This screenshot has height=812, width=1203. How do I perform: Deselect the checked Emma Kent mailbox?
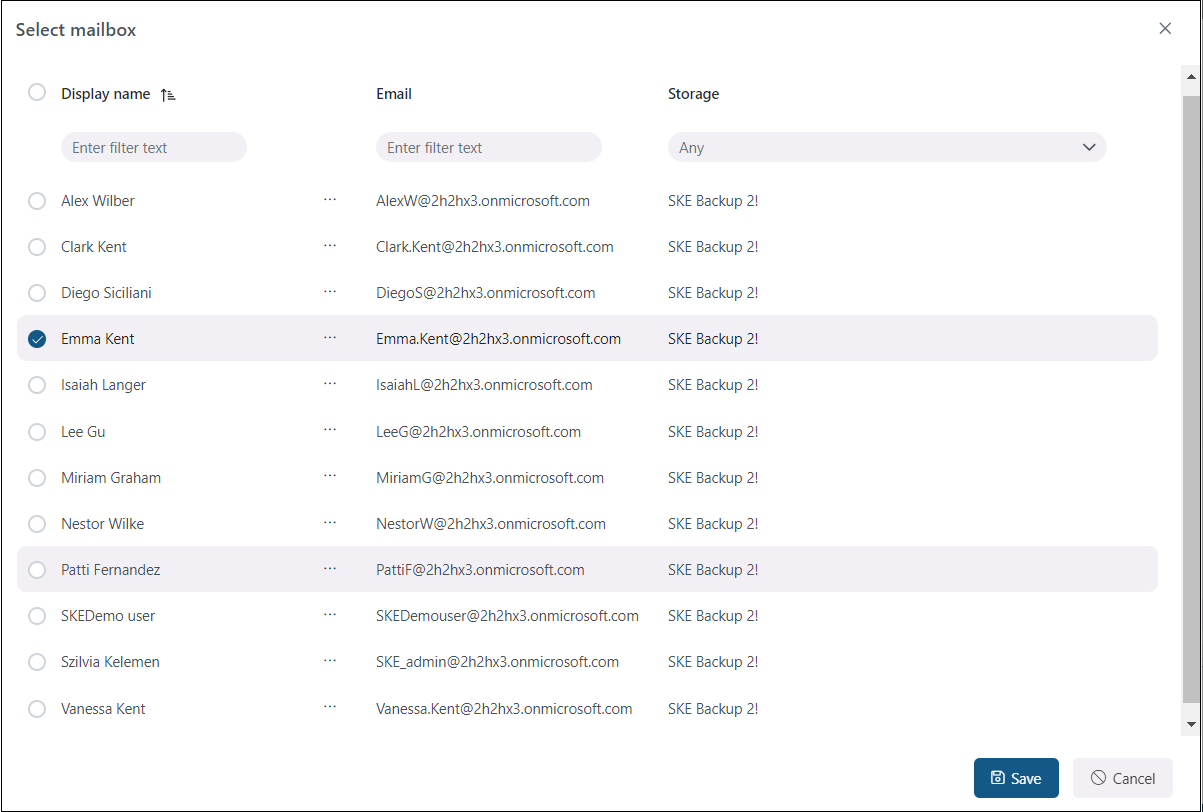(37, 339)
